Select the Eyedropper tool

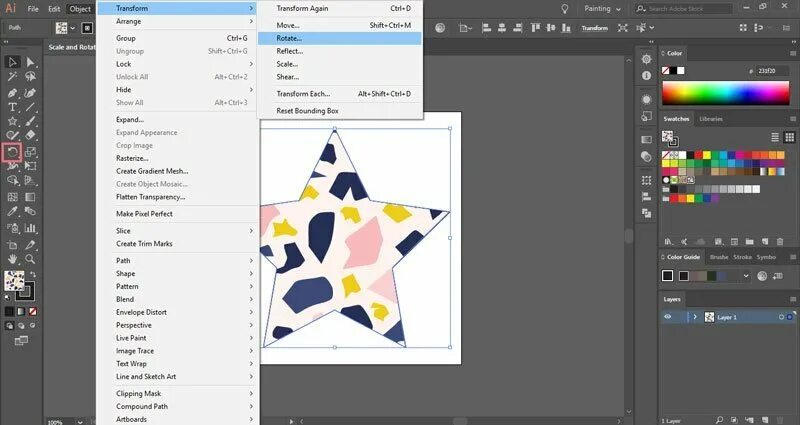click(x=12, y=211)
